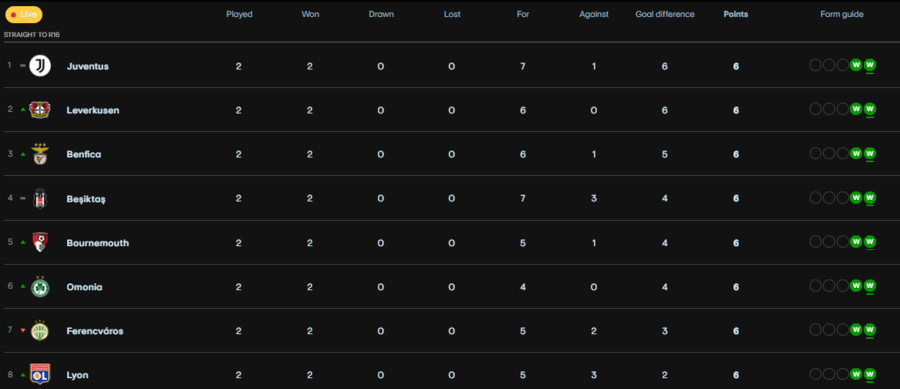The image size is (900, 389).
Task: Click the Ferencváros club crest
Action: click(x=40, y=330)
